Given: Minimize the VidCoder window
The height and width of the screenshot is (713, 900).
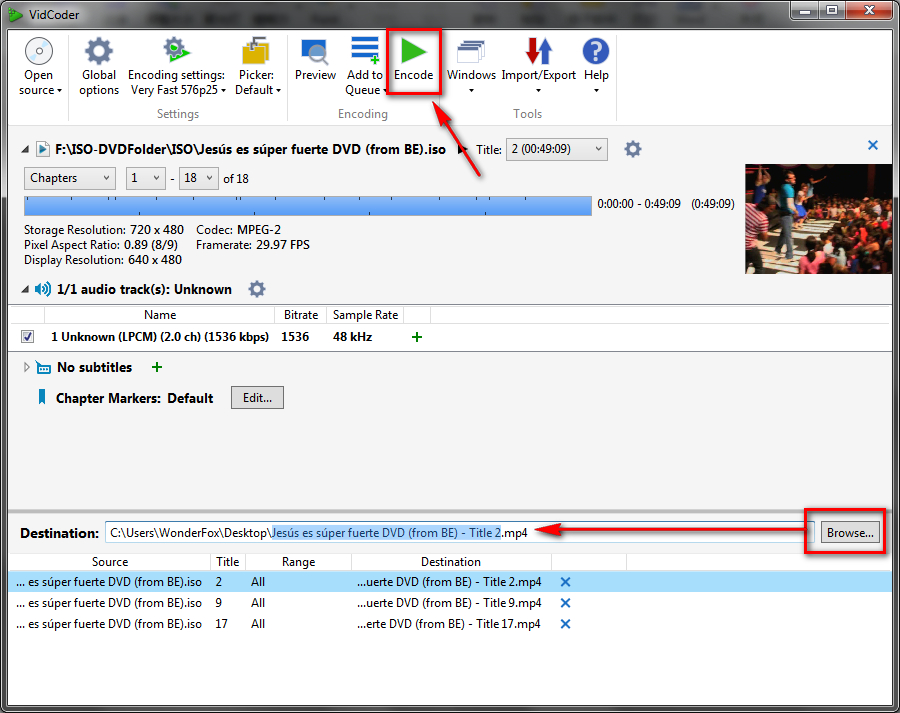Looking at the screenshot, I should click(x=805, y=11).
